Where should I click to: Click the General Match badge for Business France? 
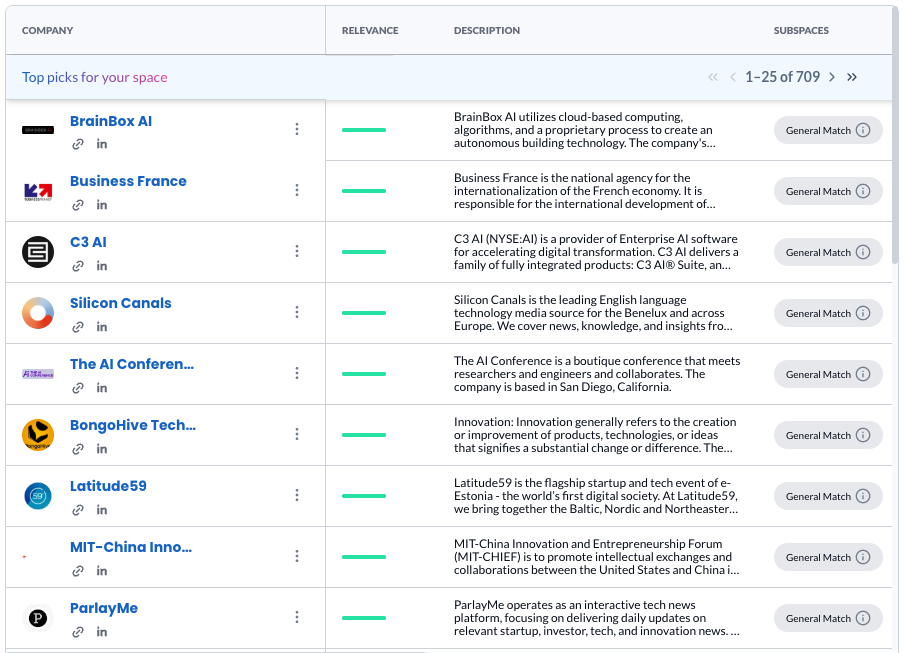(x=818, y=191)
